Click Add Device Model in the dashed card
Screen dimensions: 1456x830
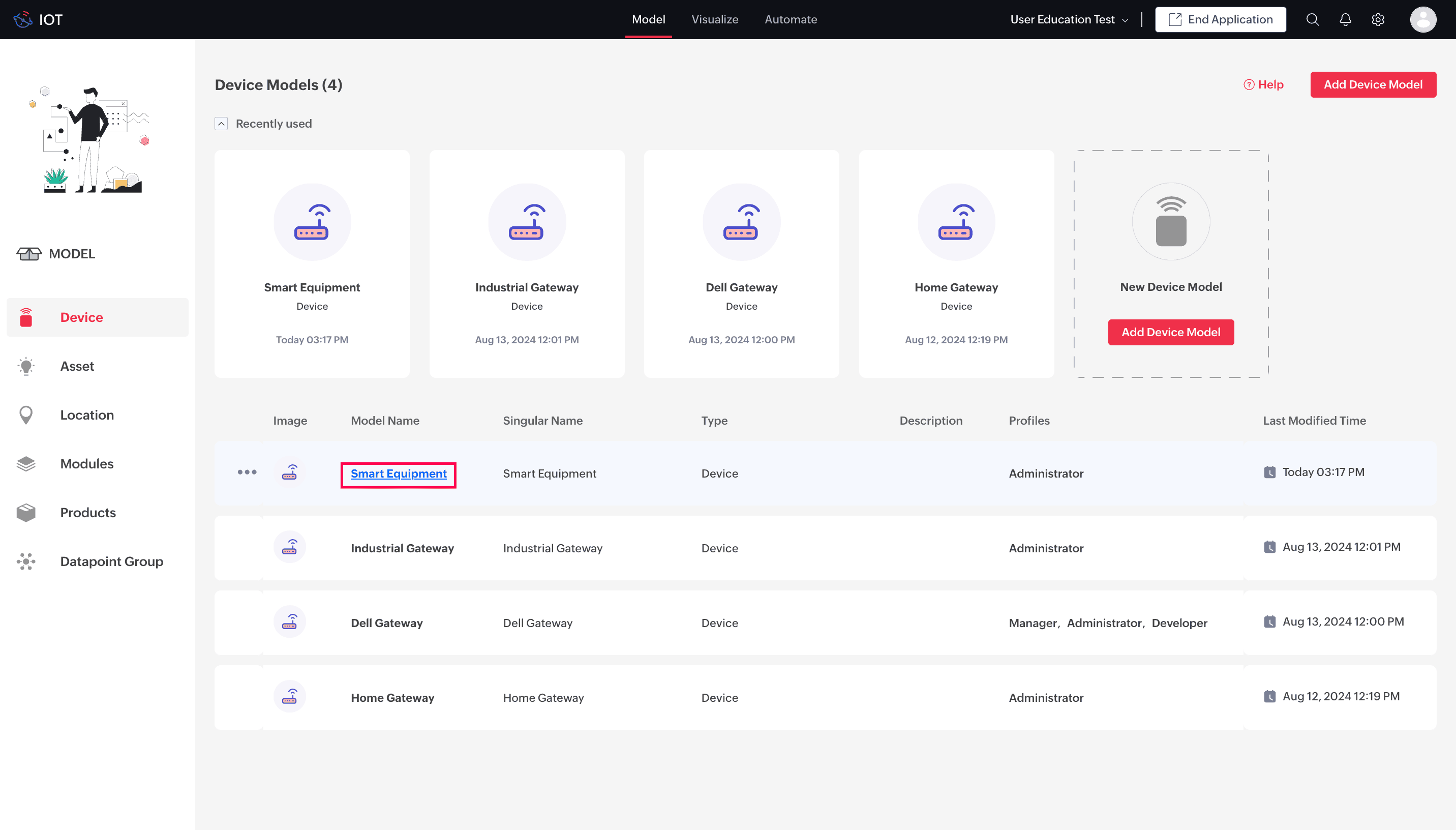click(x=1171, y=332)
